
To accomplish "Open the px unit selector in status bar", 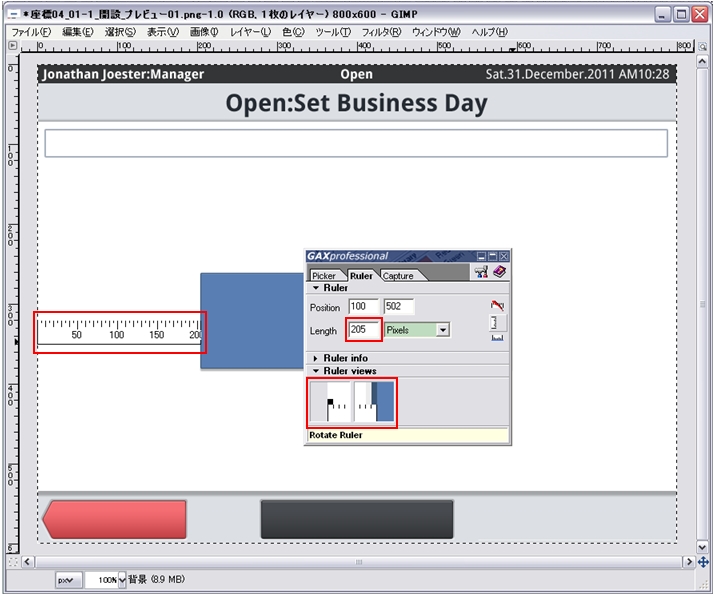I will [67, 580].
